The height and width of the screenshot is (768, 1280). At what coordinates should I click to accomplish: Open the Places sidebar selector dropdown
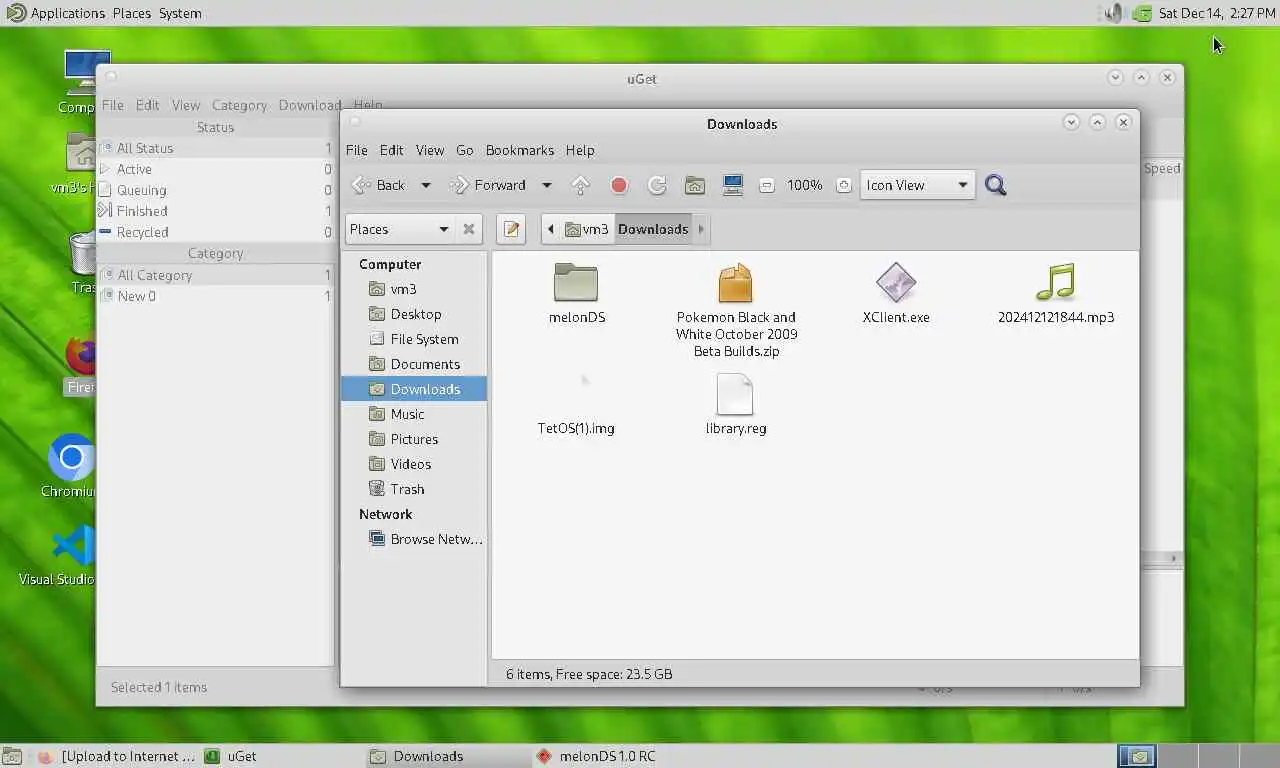pyautogui.click(x=399, y=229)
